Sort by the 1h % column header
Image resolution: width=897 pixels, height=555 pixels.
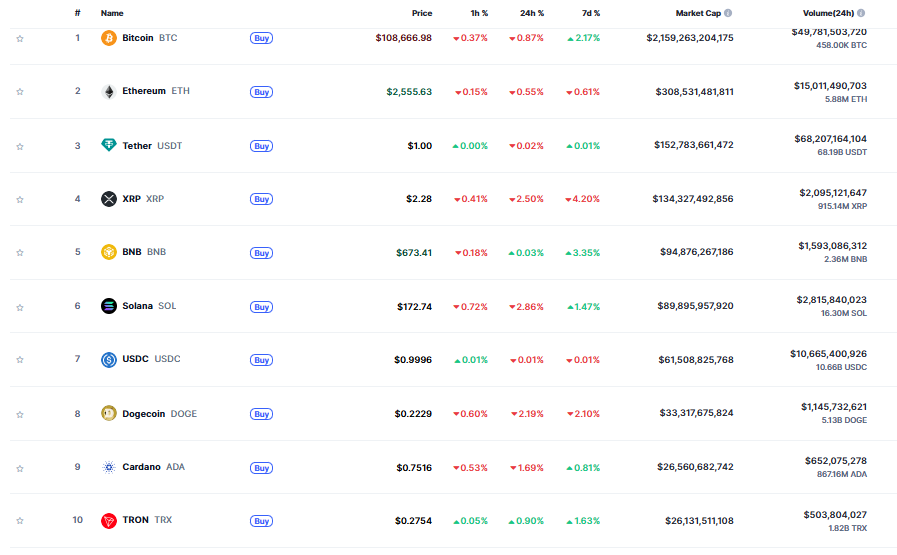pyautogui.click(x=479, y=13)
